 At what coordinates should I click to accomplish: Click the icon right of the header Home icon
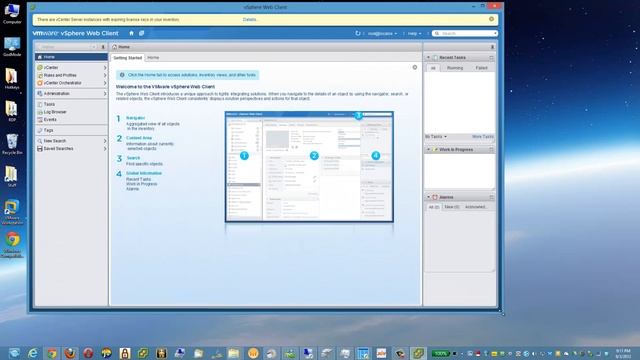click(141, 33)
